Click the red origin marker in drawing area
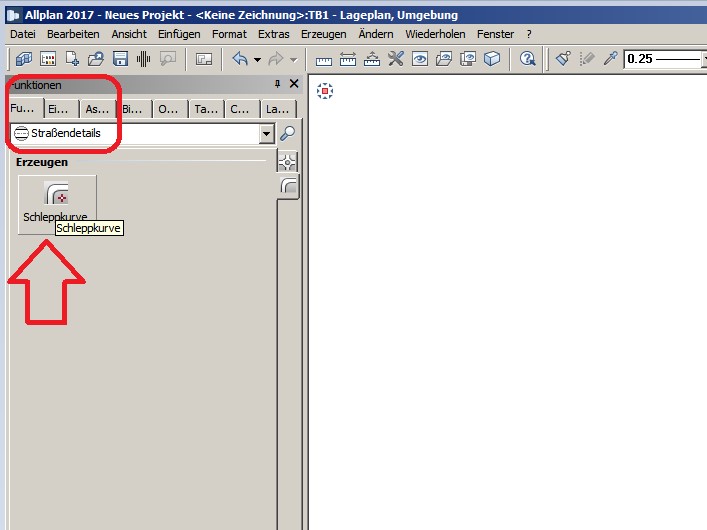This screenshot has height=530, width=707. 324,92
